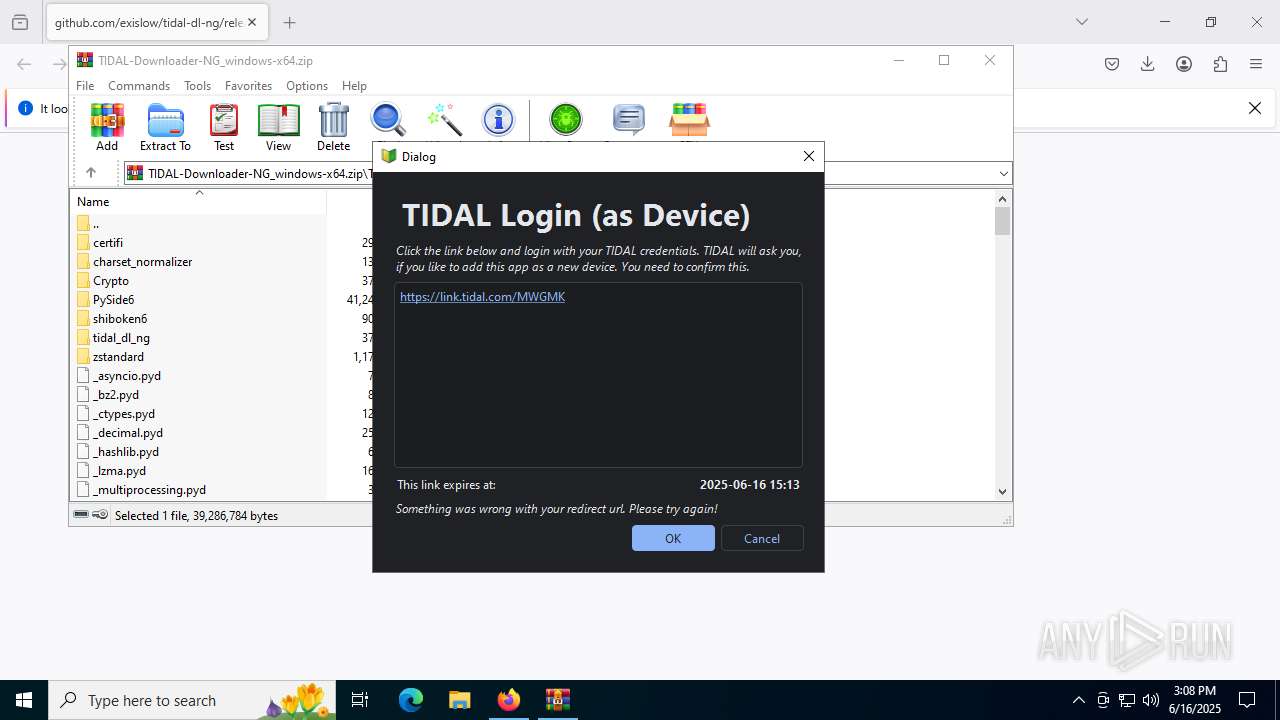Select the certifi folder
The image size is (1280, 720).
click(108, 243)
